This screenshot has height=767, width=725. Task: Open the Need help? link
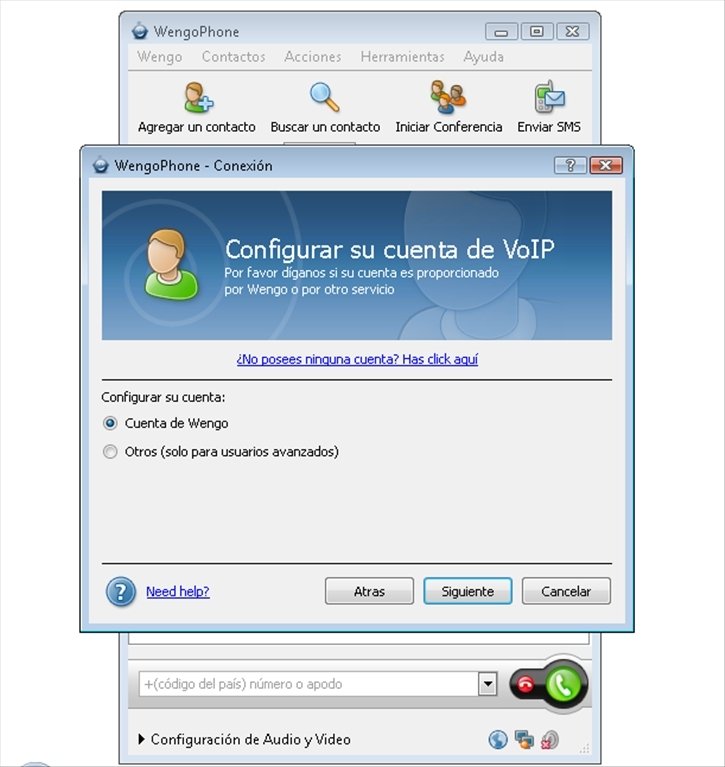coord(178,591)
